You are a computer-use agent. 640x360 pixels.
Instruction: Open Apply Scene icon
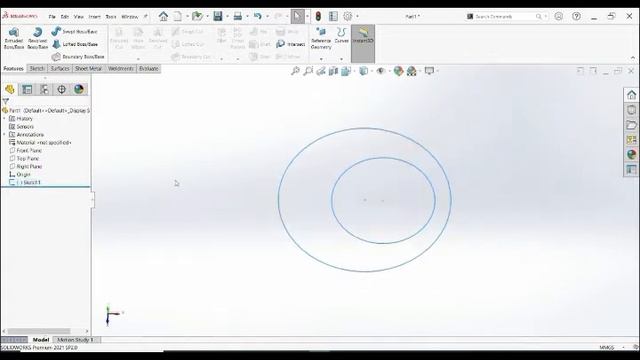click(x=411, y=71)
